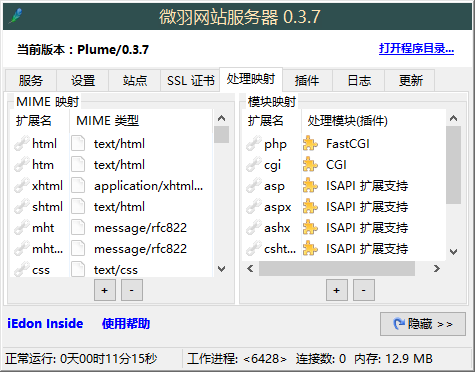Open the 日志 tab
Screen dimensions: 475x372
point(359,80)
